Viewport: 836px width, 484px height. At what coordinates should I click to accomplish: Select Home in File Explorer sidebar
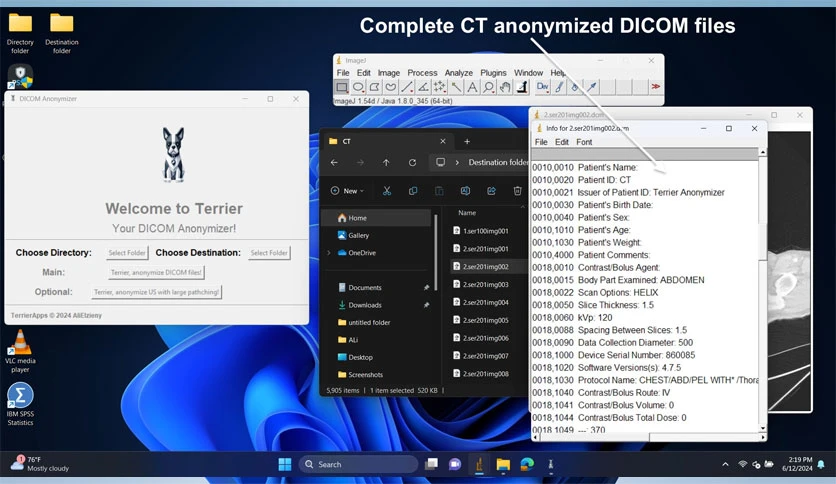(x=376, y=218)
